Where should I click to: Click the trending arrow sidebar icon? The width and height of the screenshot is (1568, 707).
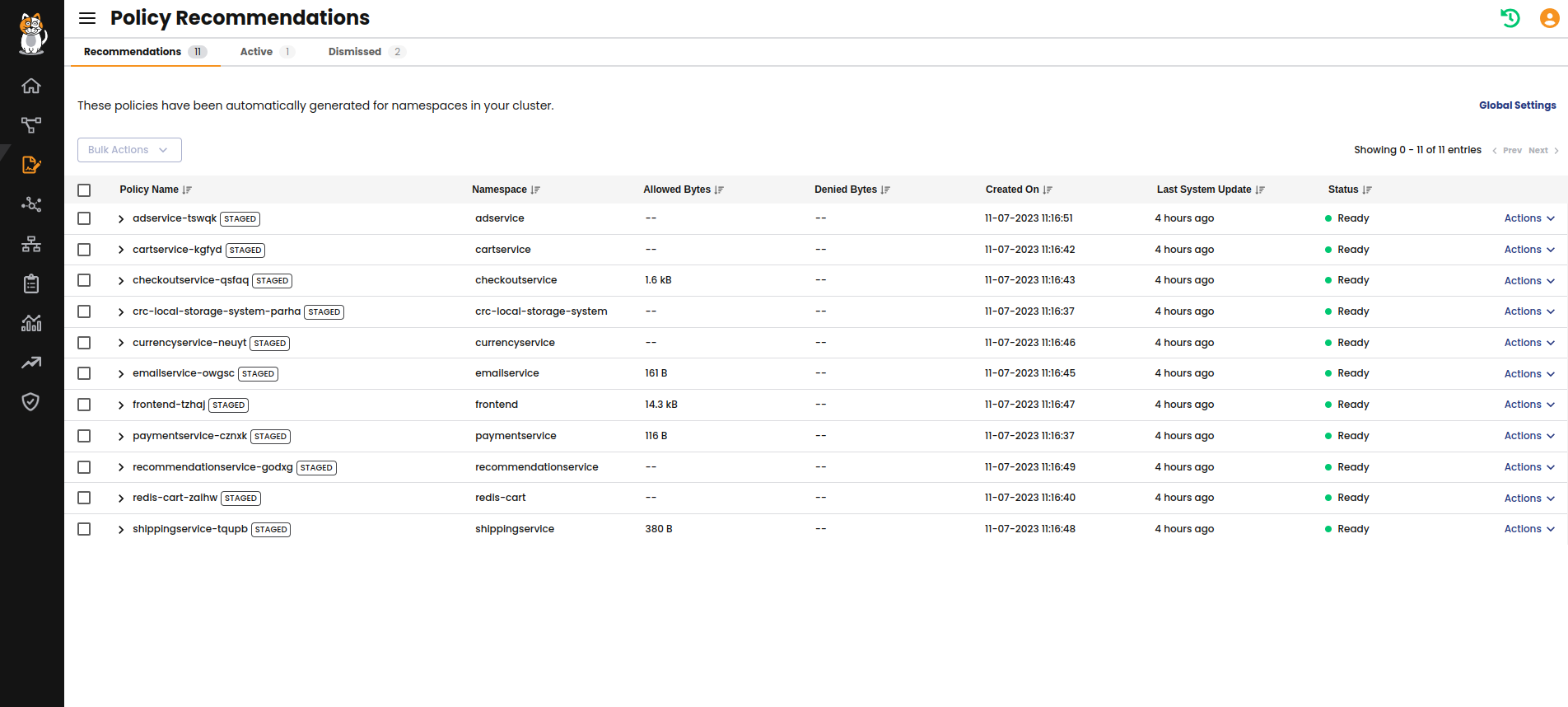(31, 363)
